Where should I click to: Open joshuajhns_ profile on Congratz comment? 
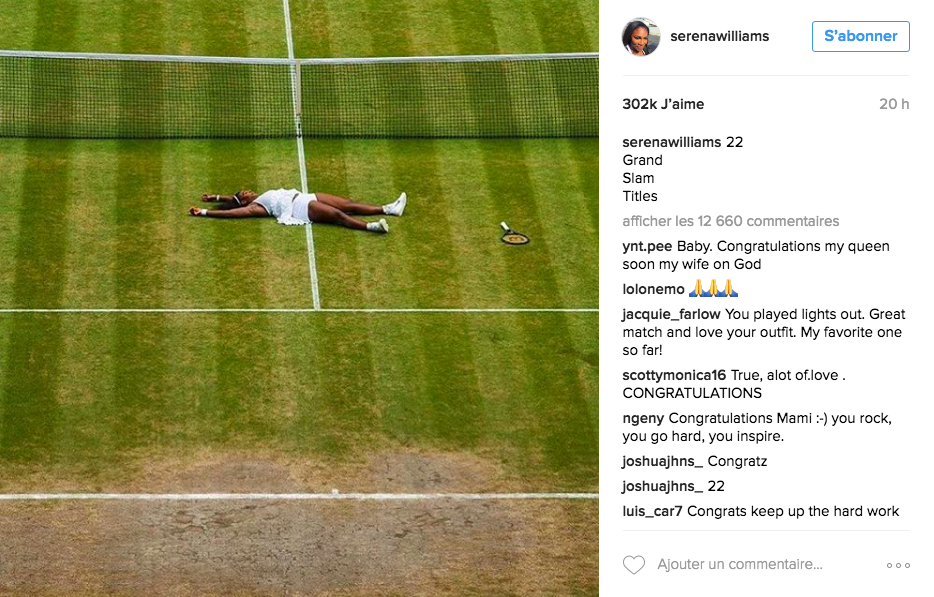tap(662, 462)
